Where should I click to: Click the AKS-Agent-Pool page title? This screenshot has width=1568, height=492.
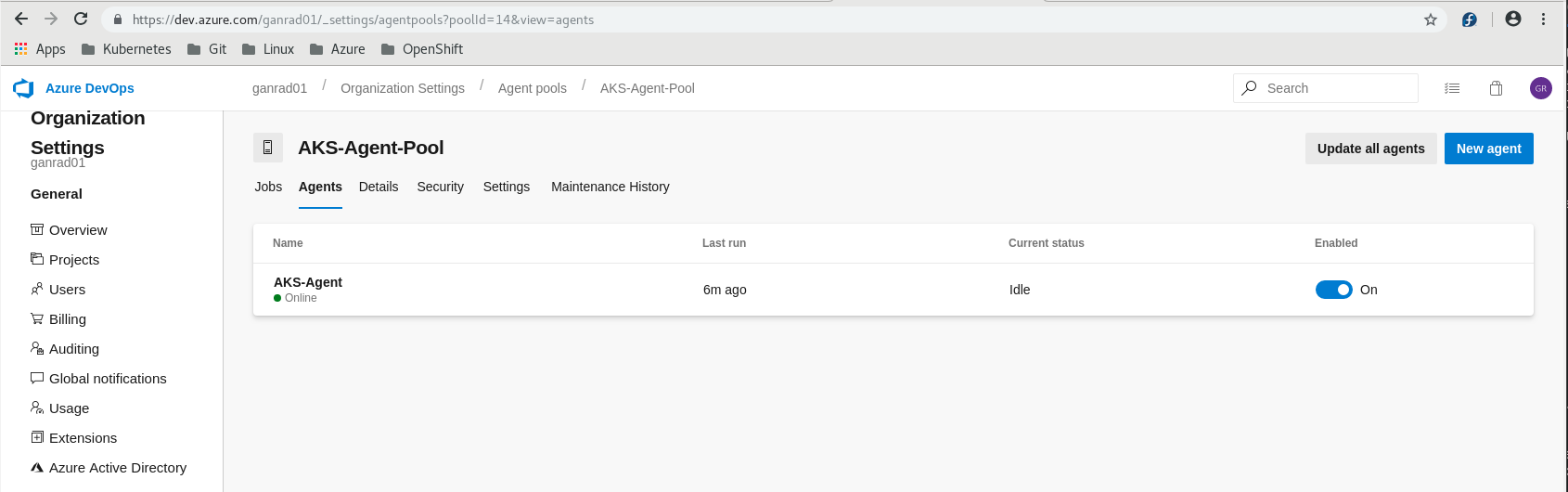point(371,148)
